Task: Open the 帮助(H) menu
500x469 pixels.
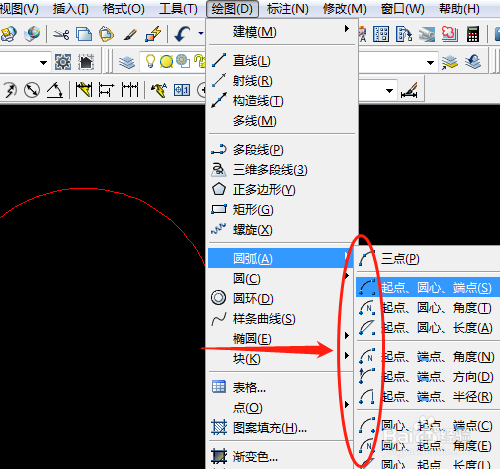Action: point(459,9)
